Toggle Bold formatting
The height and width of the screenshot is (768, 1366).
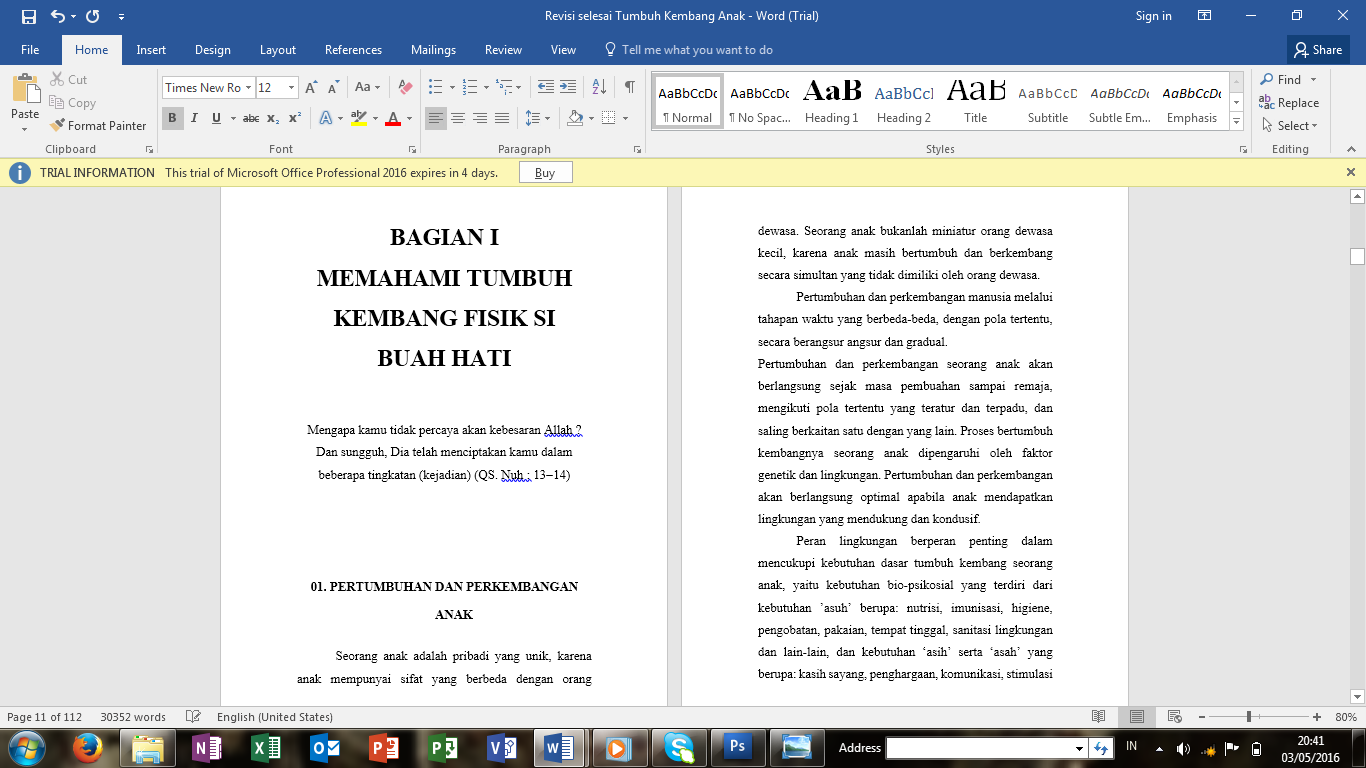172,118
